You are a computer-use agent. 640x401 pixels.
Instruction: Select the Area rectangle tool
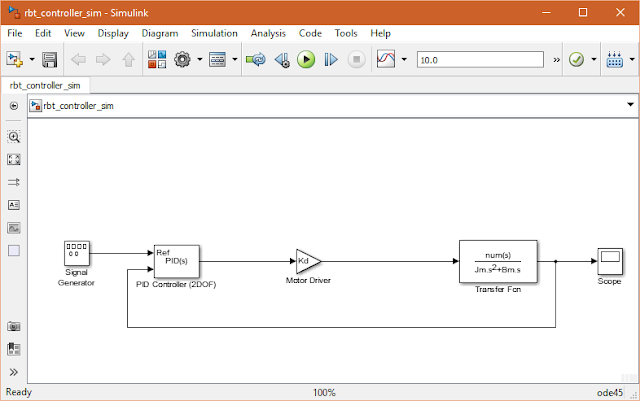click(x=14, y=251)
